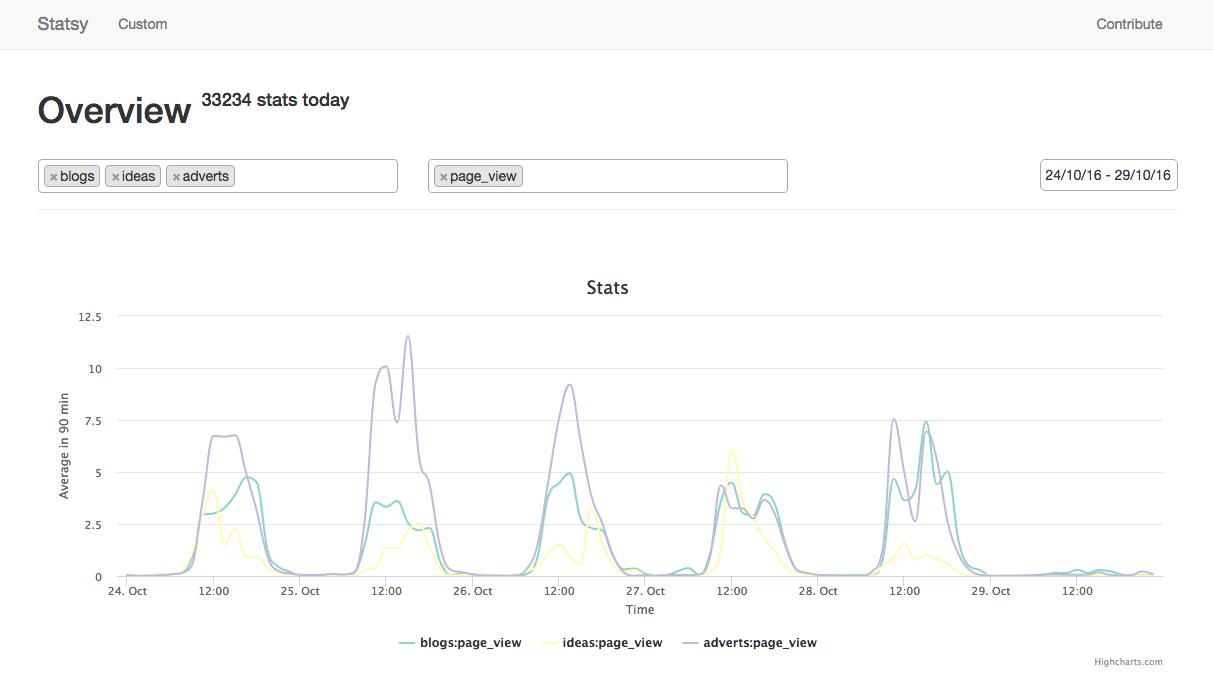Screen dimensions: 1213x683
Task: Click empty space in the page_view tag selector
Action: point(655,176)
